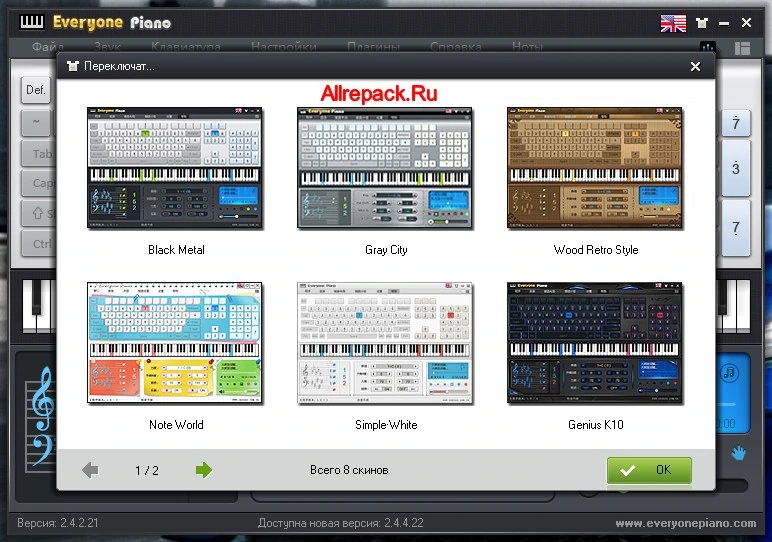Click the Gray City skin label
This screenshot has width=772, height=542.
386,250
